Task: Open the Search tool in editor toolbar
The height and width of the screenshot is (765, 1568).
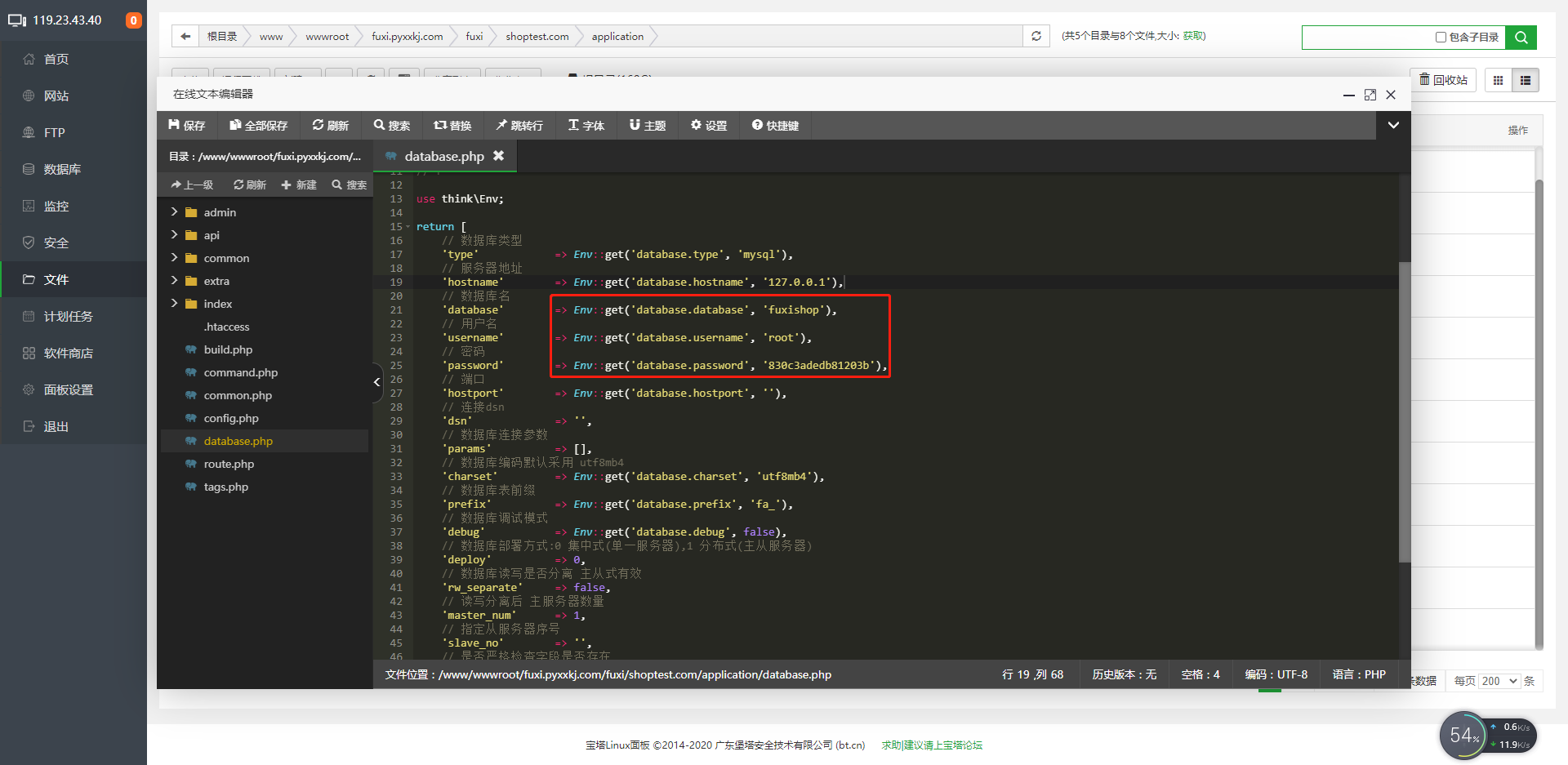Action: tap(392, 125)
